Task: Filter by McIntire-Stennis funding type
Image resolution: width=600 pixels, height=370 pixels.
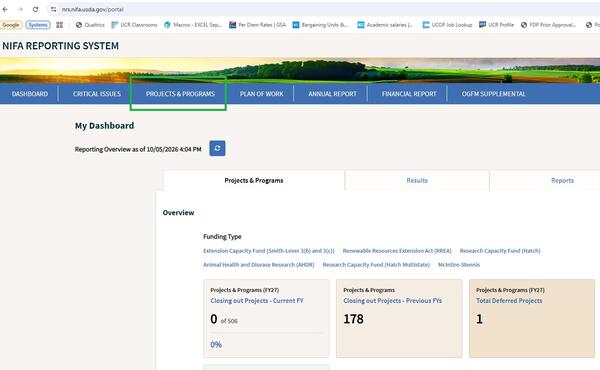Action: 459,264
